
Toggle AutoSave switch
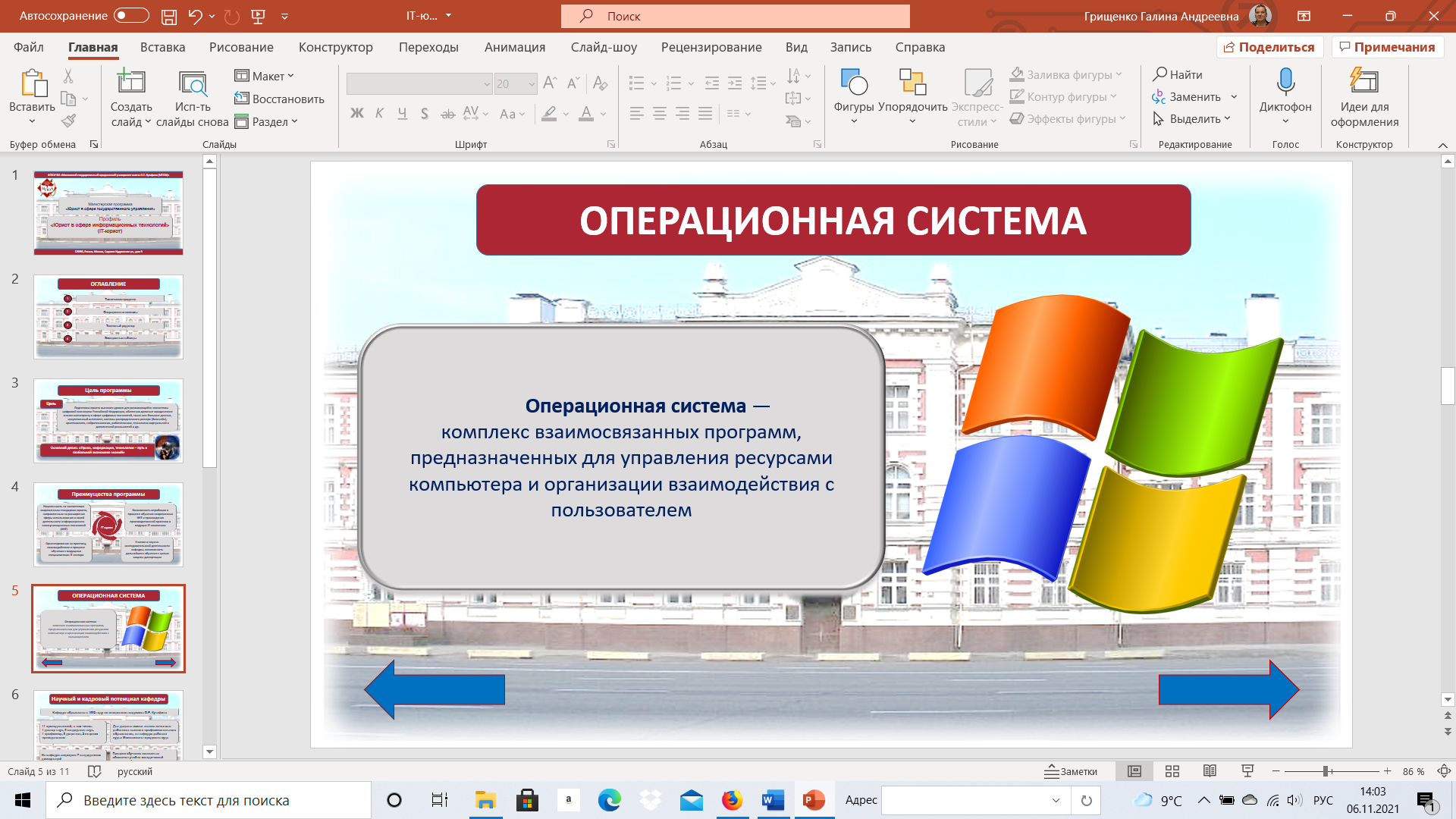point(131,16)
